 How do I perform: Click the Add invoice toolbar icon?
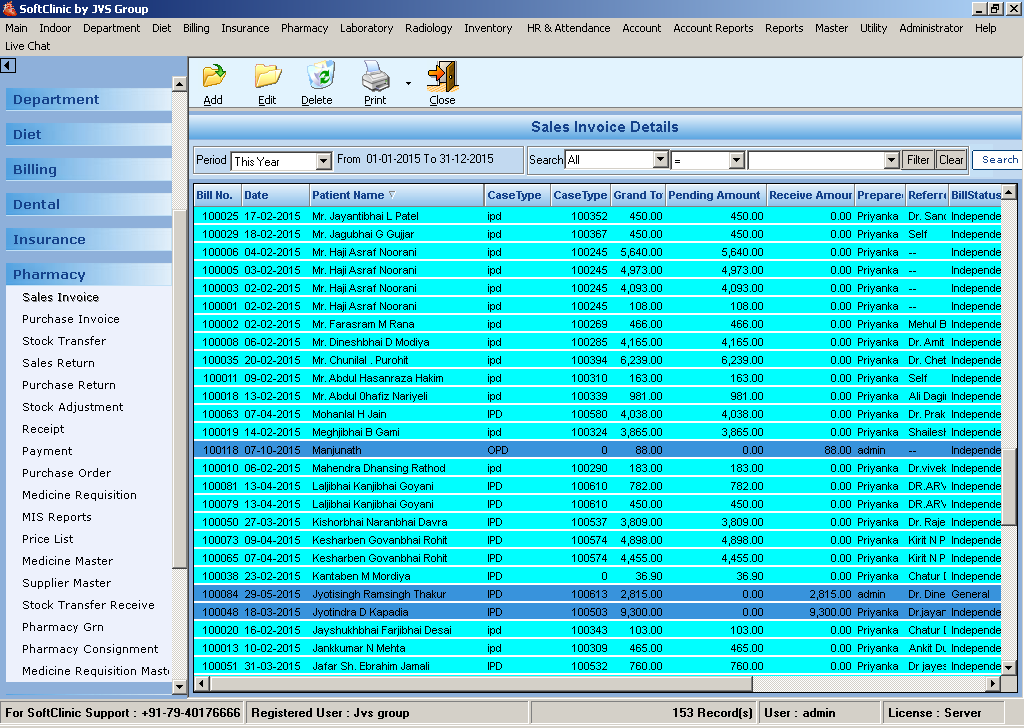point(213,77)
